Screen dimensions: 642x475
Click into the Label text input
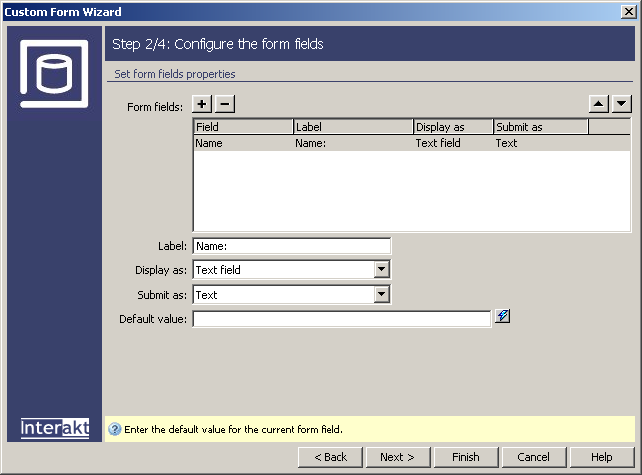tap(291, 245)
